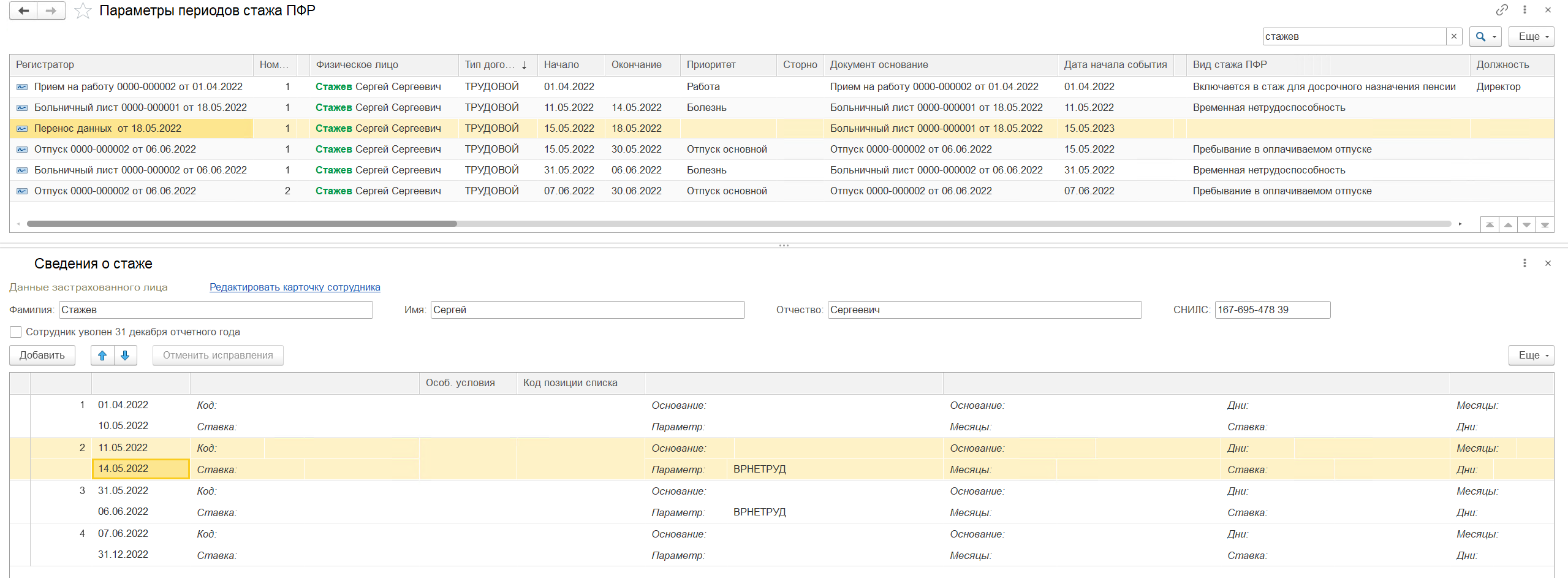Sort by 'Окончание' column header
Screen dimensions: 1568x578
click(643, 65)
